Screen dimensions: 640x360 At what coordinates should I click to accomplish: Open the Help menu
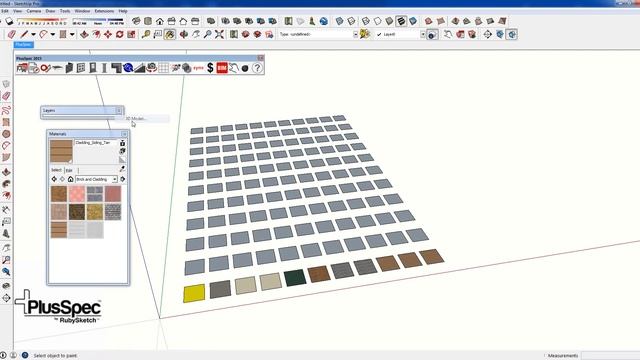(123, 11)
